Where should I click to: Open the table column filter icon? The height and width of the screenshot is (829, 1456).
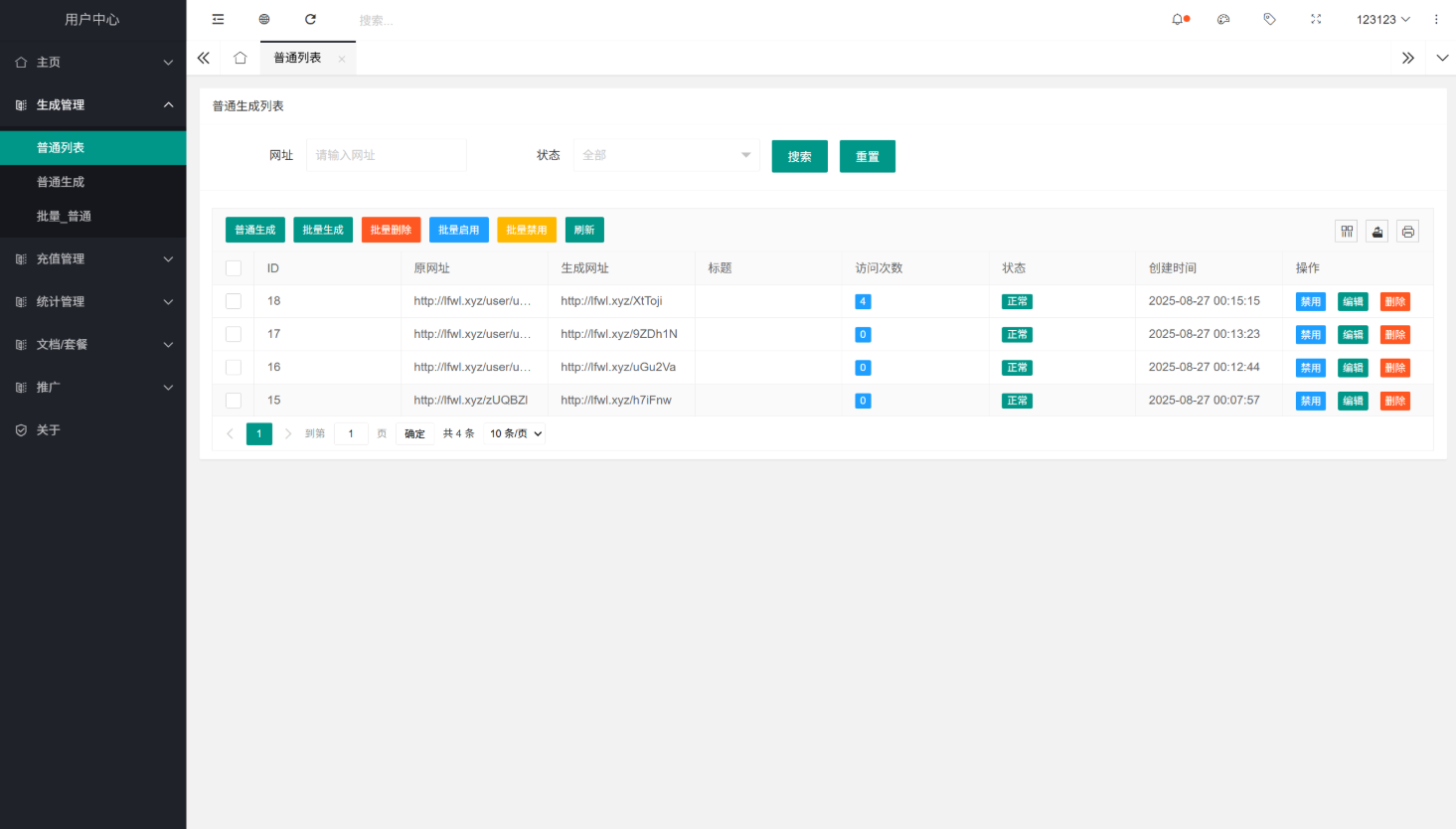point(1347,232)
